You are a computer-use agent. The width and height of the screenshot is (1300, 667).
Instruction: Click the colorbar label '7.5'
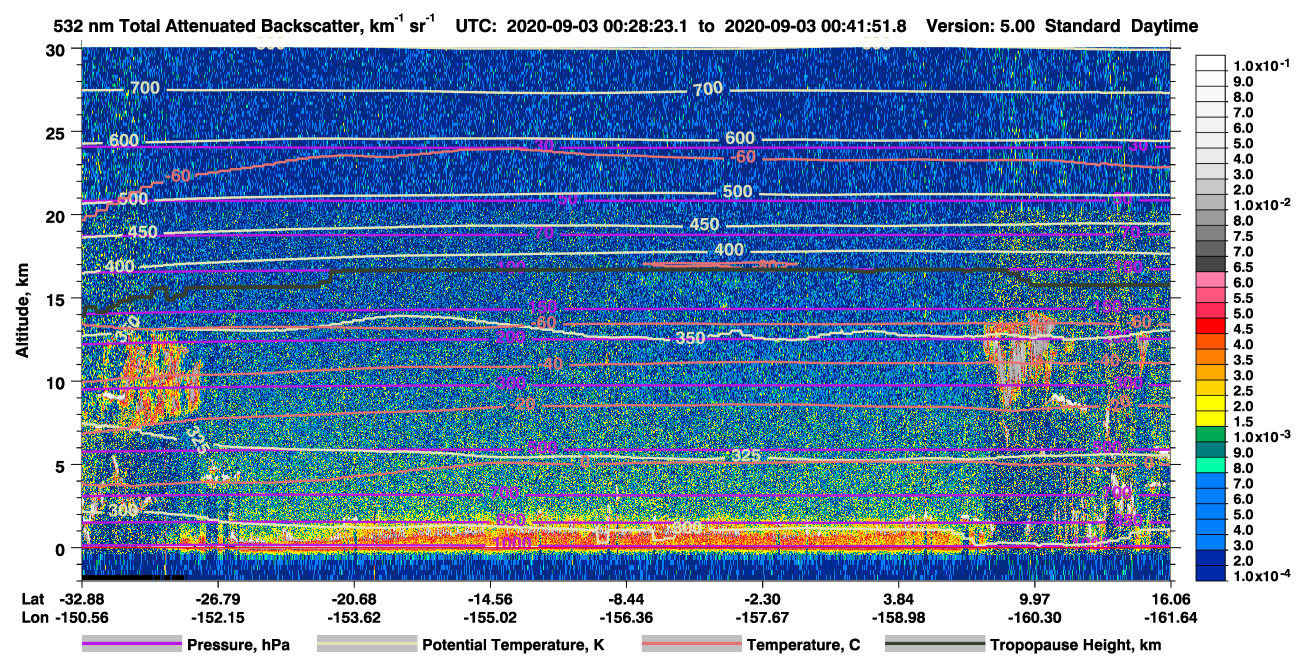(1244, 236)
